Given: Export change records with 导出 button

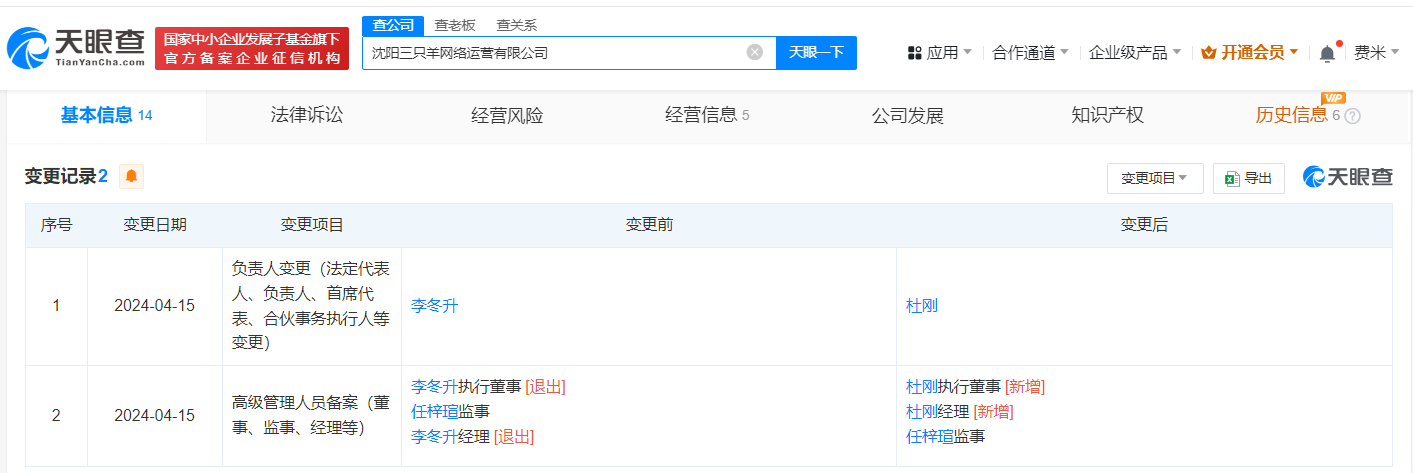Looking at the screenshot, I should click(x=1248, y=178).
